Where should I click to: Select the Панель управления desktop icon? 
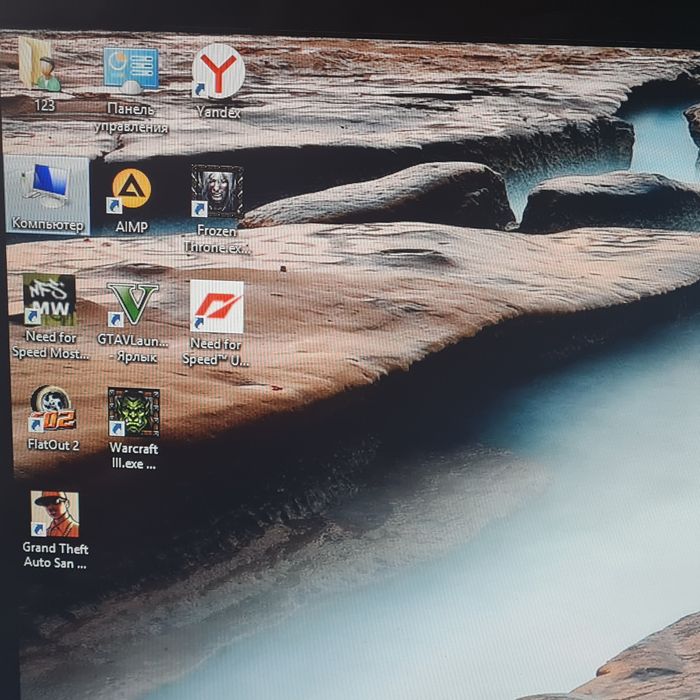pos(131,70)
